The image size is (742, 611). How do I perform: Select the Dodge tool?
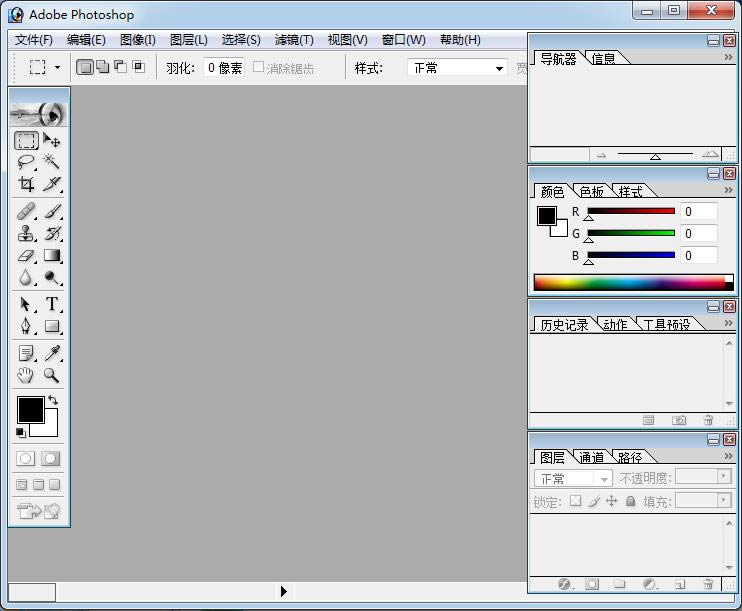click(x=52, y=278)
